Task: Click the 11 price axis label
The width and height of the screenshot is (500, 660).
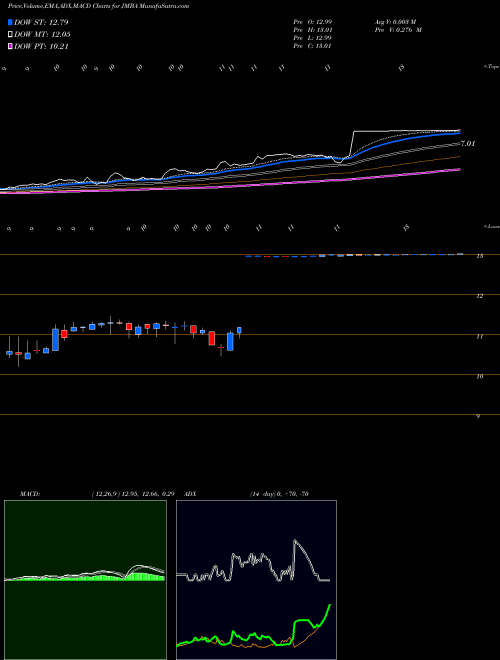Action: (479, 336)
